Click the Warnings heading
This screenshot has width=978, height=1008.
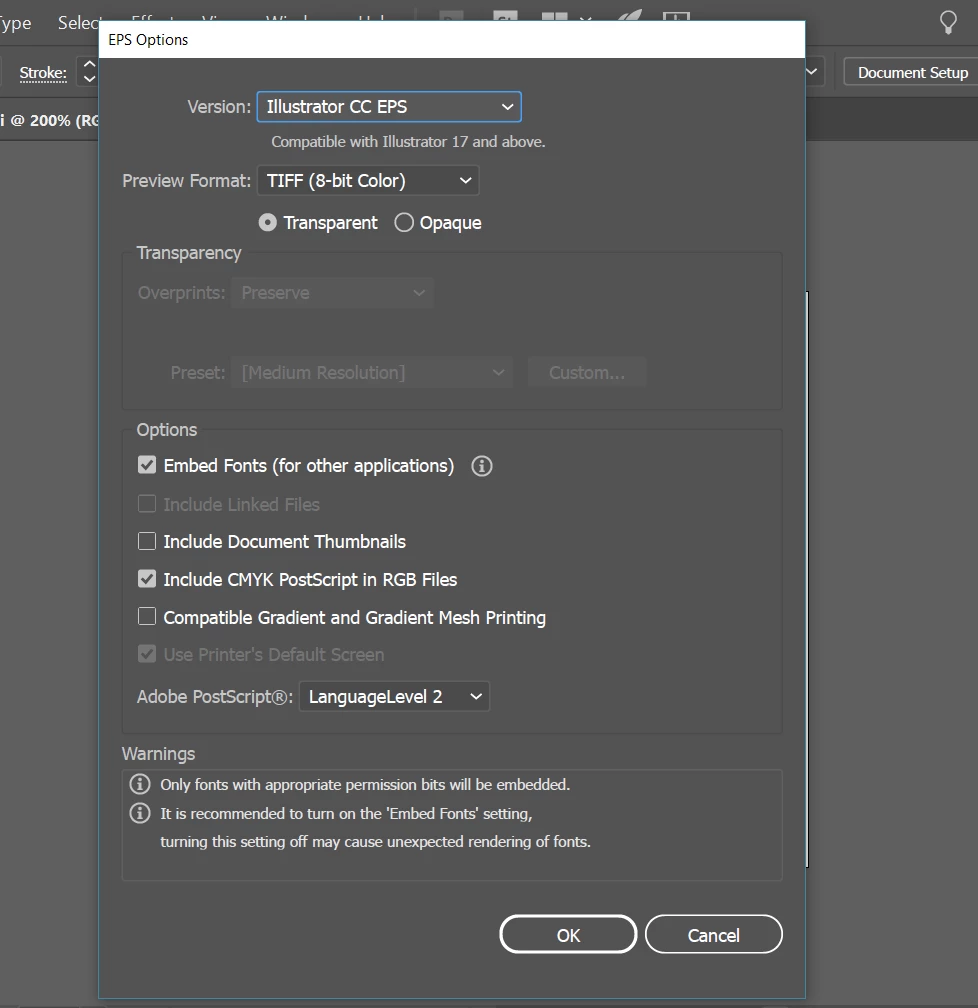(x=158, y=753)
